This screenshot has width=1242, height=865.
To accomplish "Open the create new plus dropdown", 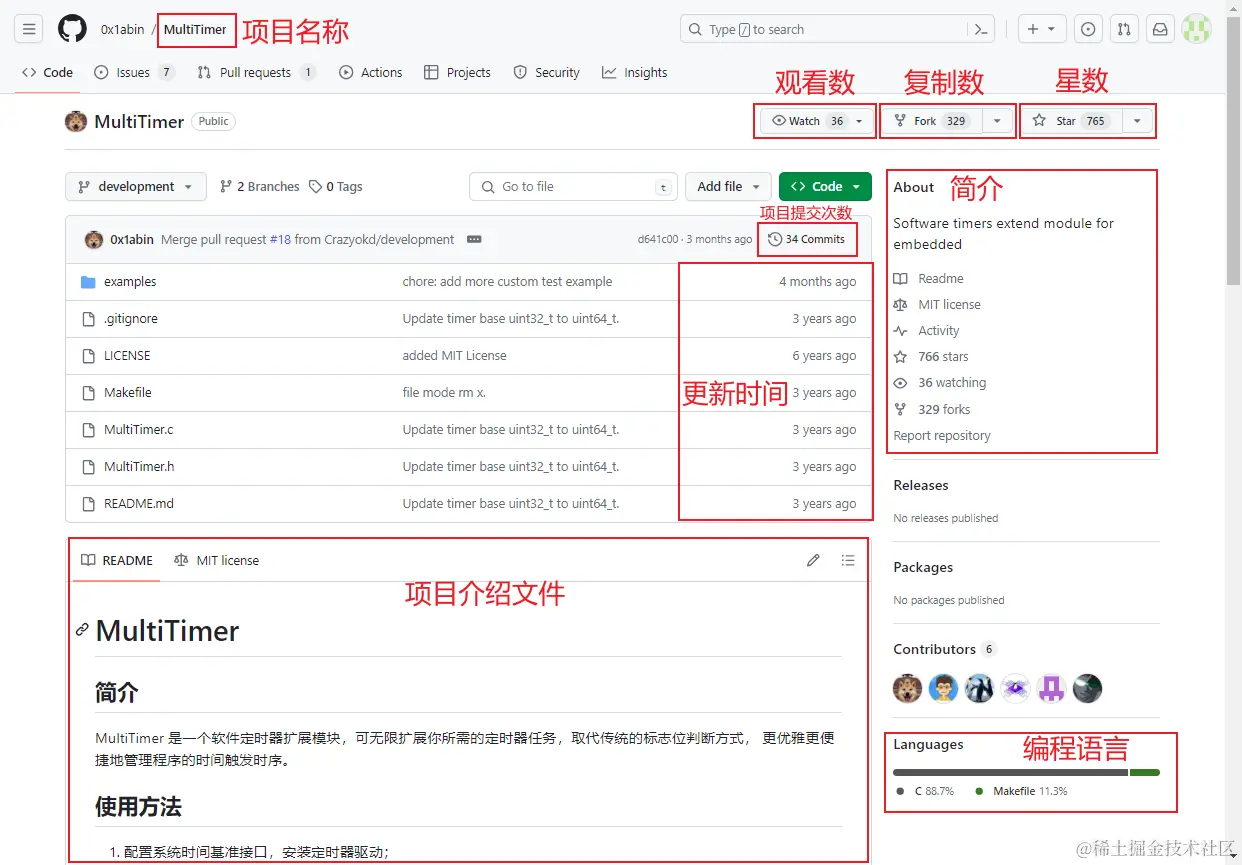I will coord(1042,29).
